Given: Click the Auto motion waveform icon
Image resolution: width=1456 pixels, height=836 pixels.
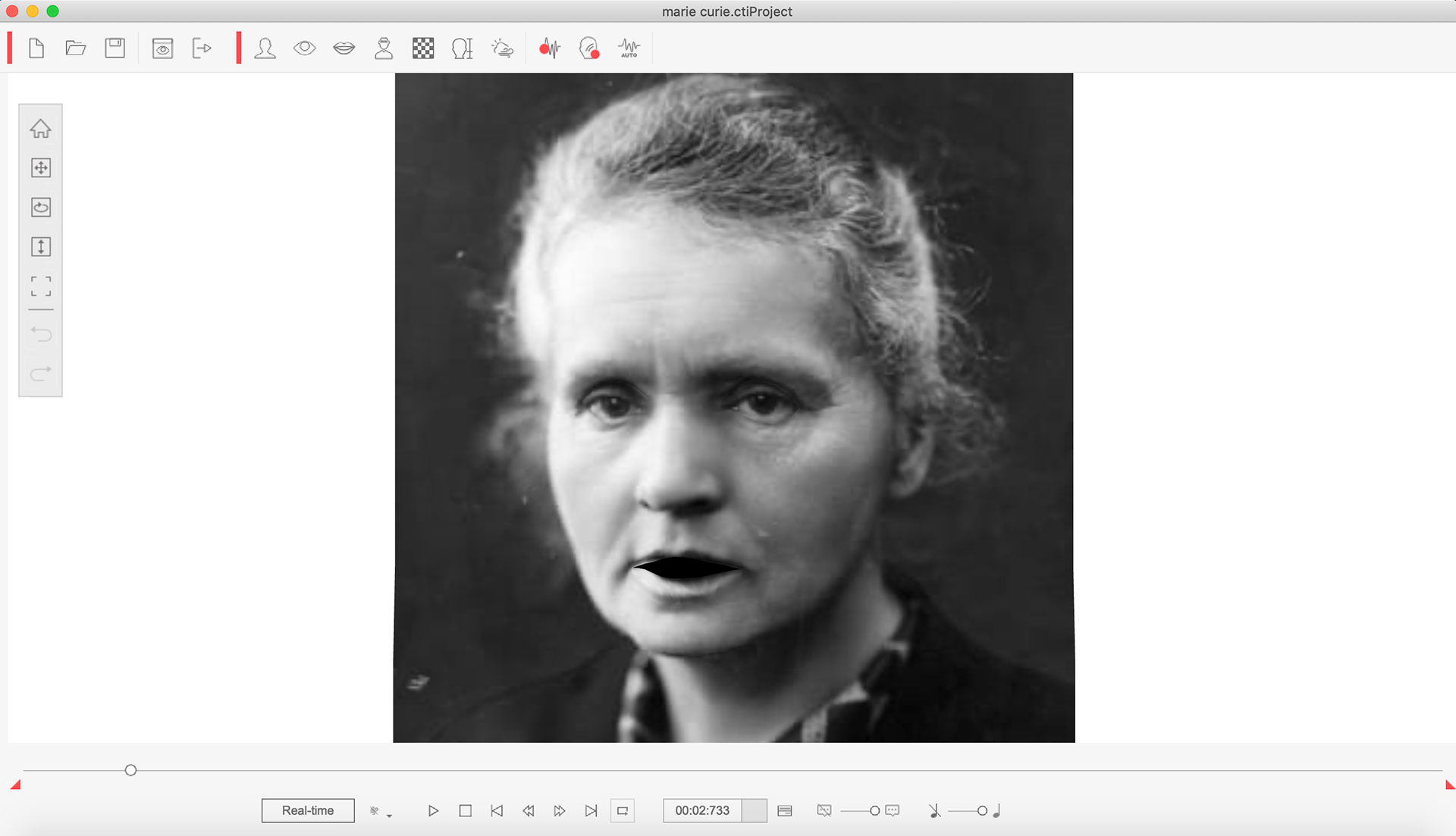Looking at the screenshot, I should pos(629,49).
